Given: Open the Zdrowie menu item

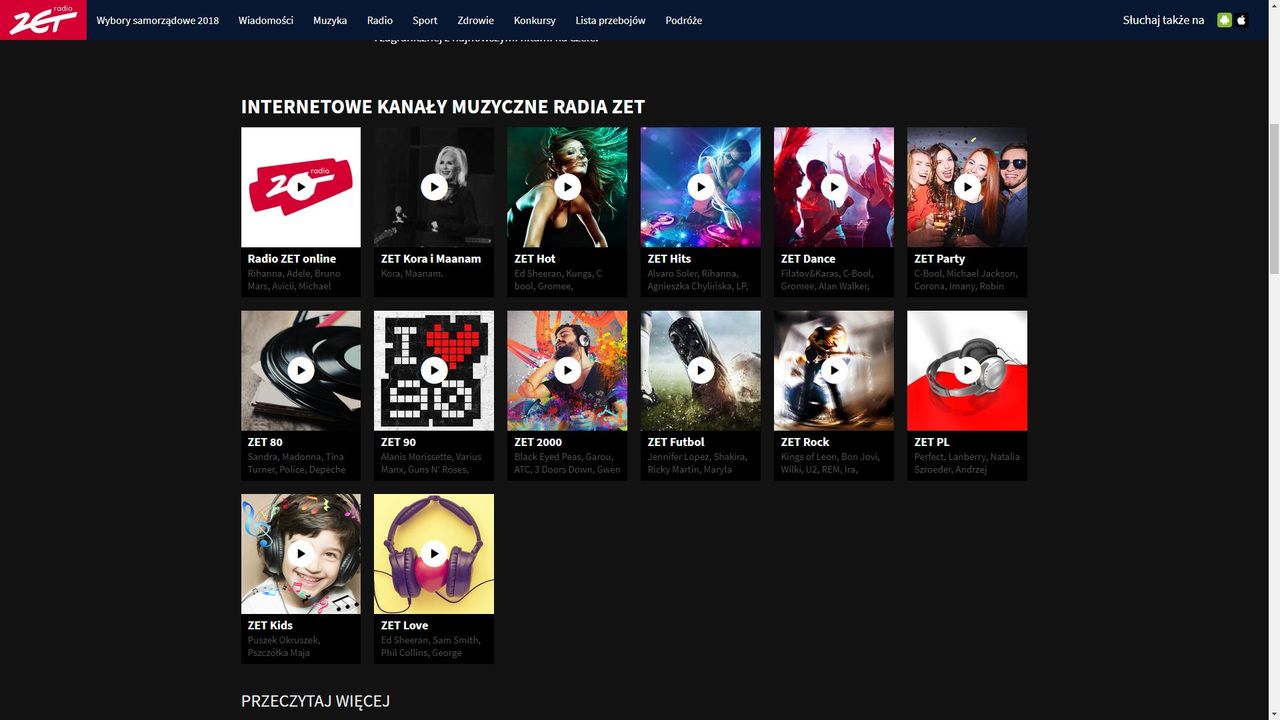Looking at the screenshot, I should click(x=476, y=20).
